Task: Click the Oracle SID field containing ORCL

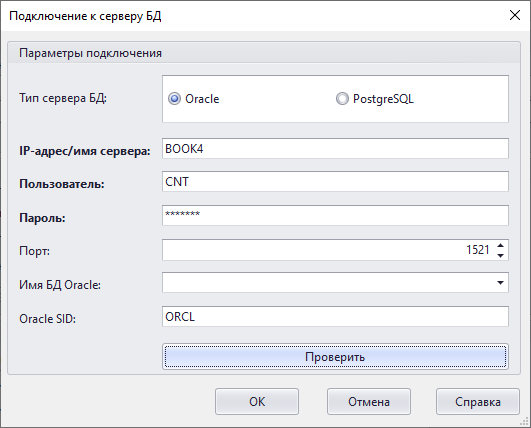Action: click(x=335, y=317)
